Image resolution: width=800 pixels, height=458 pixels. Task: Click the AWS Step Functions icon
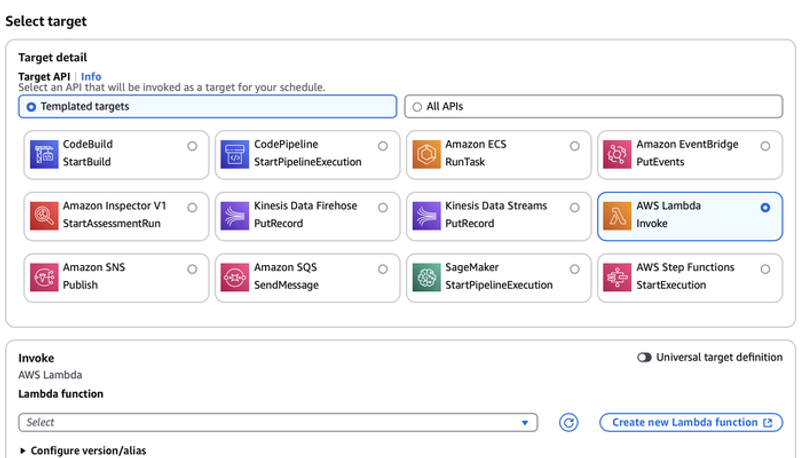coord(617,277)
